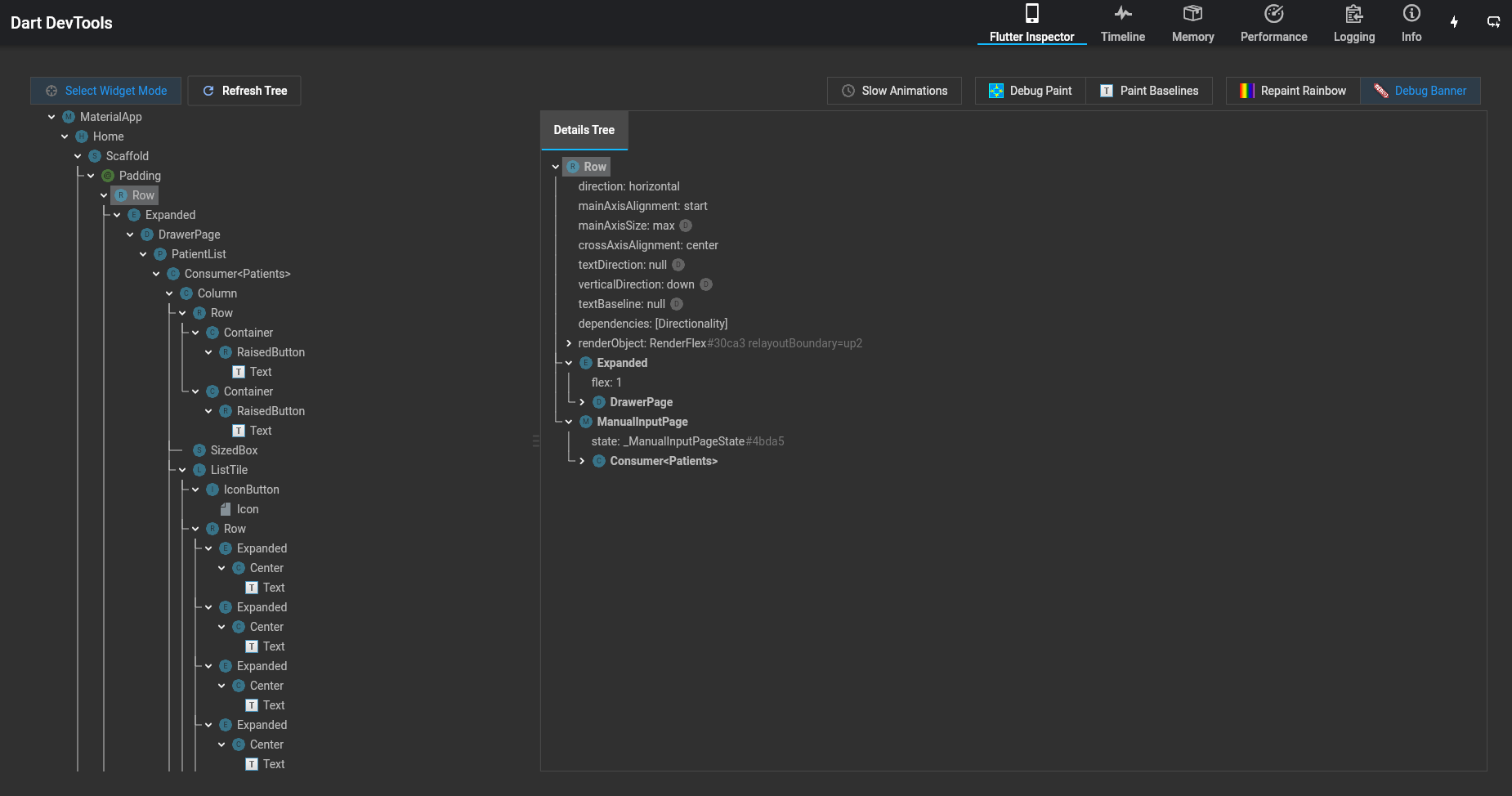Screen dimensions: 1512x796
Task: Toggle Debug Paint overlay
Action: pos(1030,91)
